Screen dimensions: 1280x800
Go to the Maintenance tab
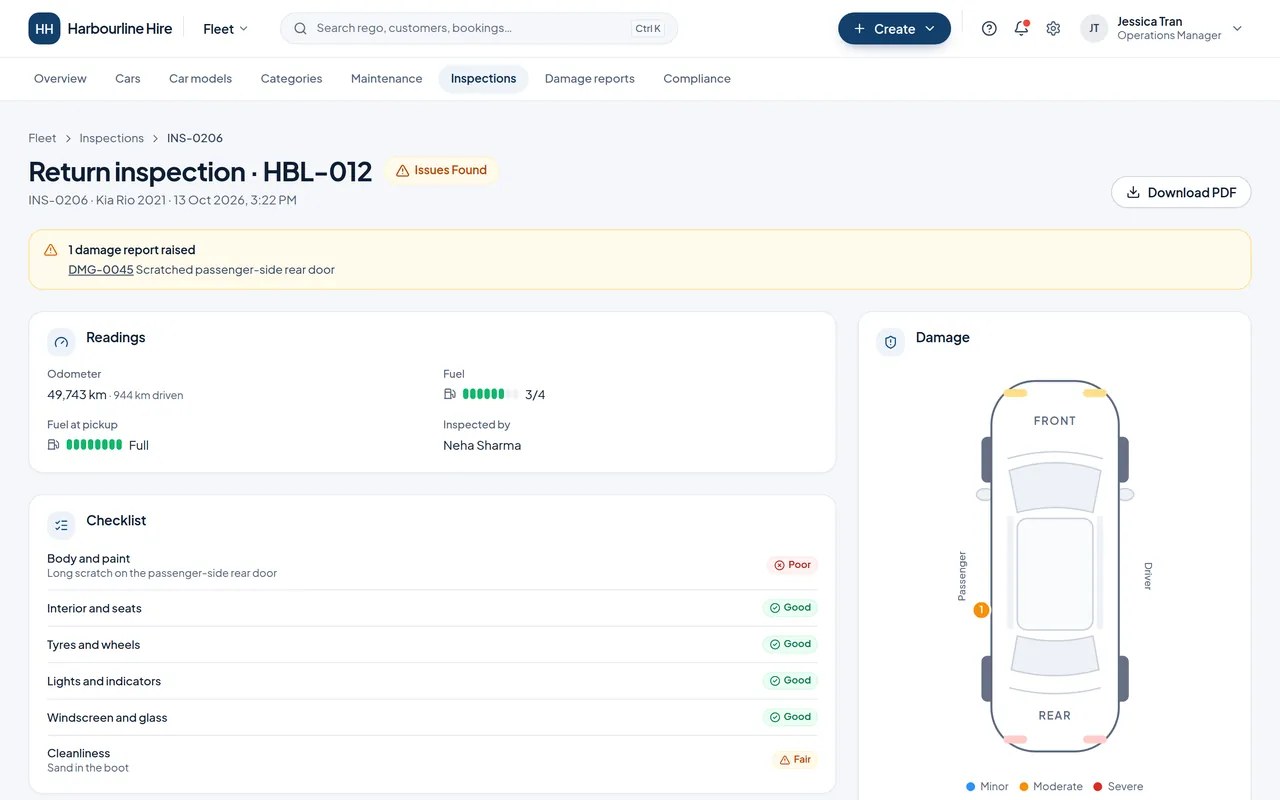pyautogui.click(x=386, y=79)
